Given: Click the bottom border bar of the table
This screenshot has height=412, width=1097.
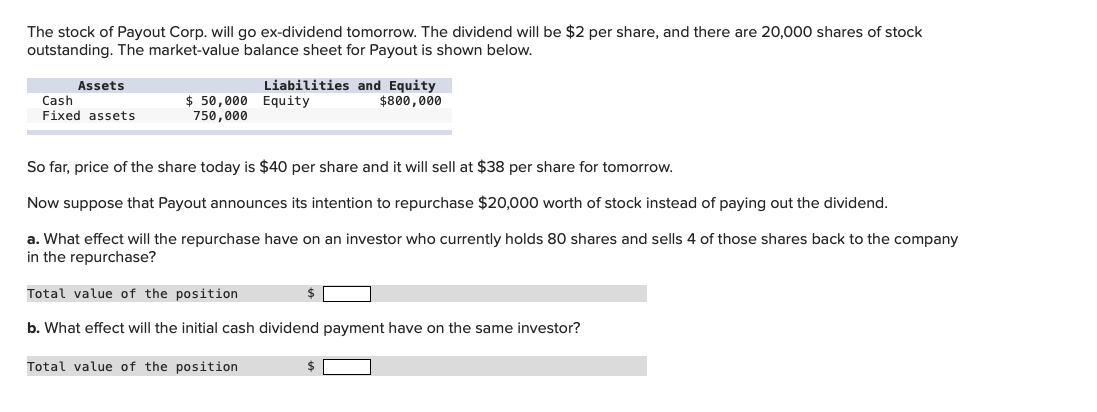Looking at the screenshot, I should pyautogui.click(x=239, y=132).
